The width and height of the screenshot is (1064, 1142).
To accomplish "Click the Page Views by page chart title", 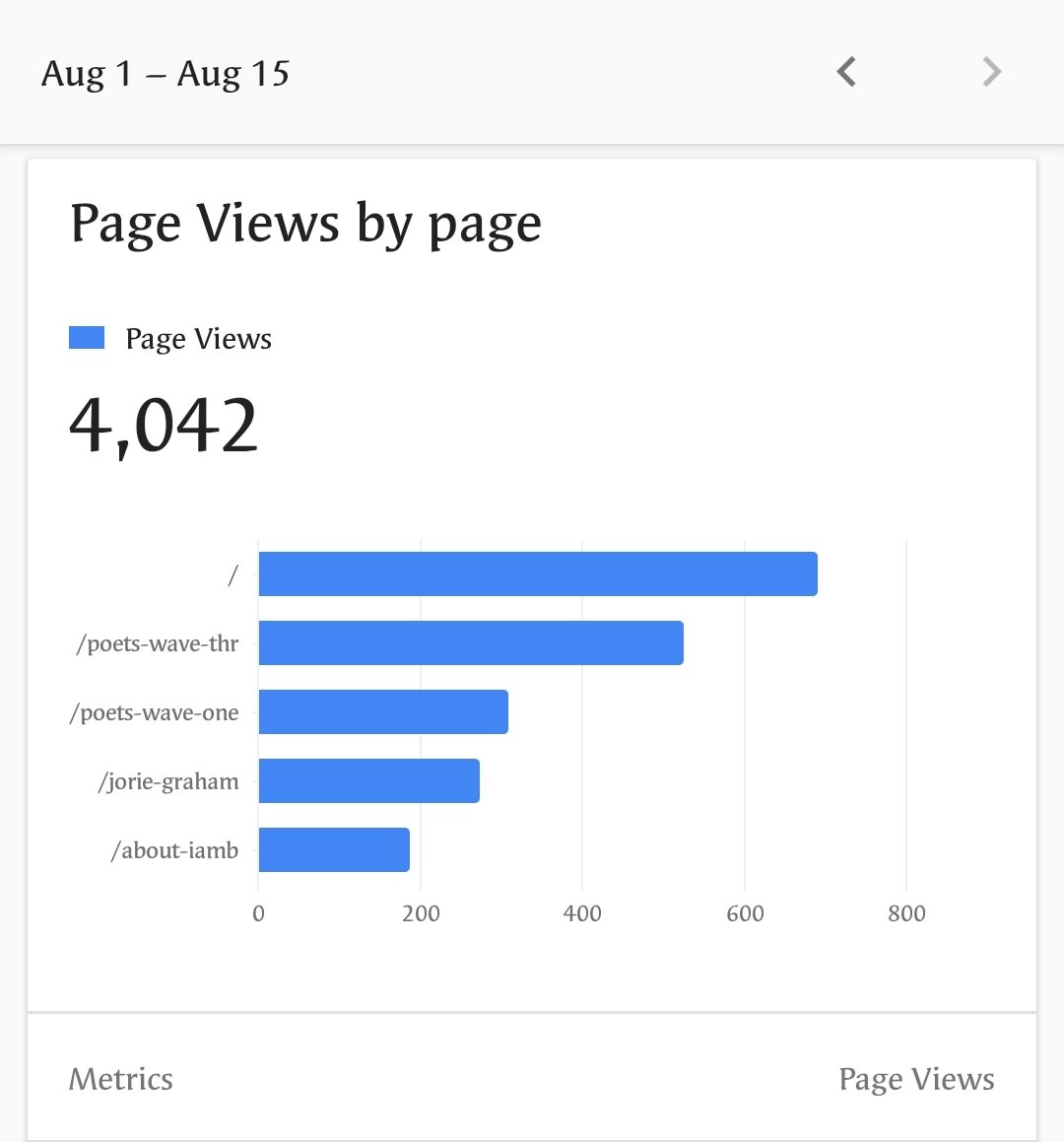I will pyautogui.click(x=305, y=223).
